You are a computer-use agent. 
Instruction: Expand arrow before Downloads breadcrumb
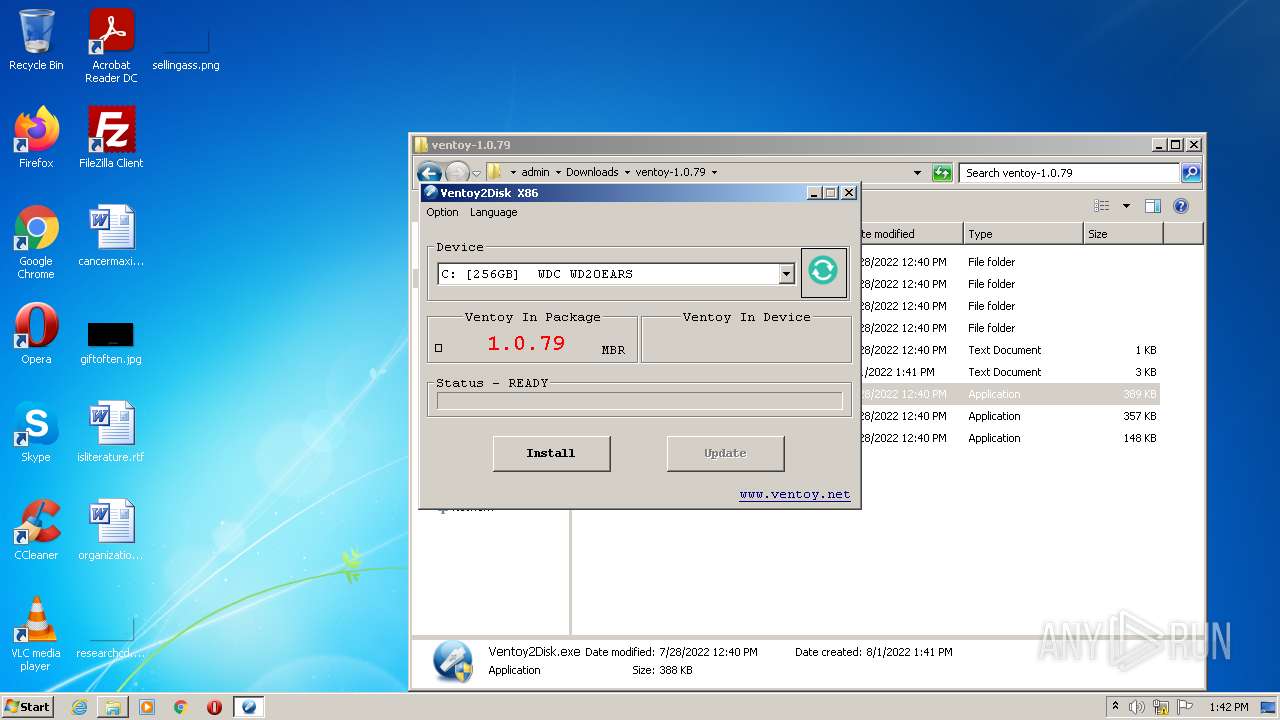pyautogui.click(x=558, y=172)
